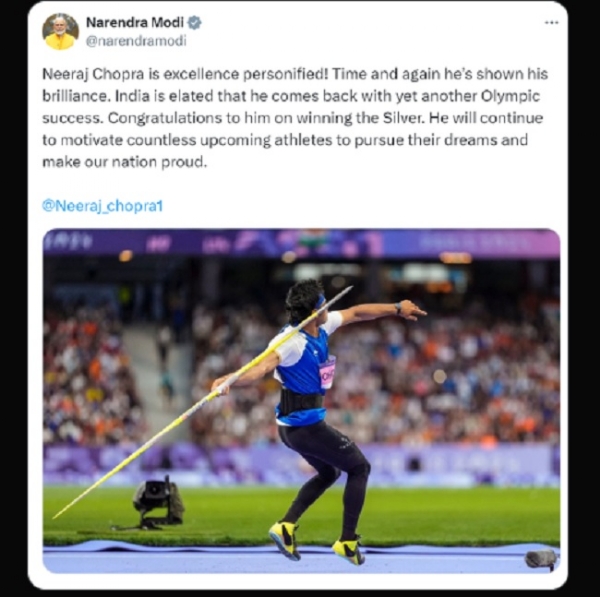The image size is (600, 597).
Task: Click the furry microphone on the track
Action: pyautogui.click(x=541, y=559)
